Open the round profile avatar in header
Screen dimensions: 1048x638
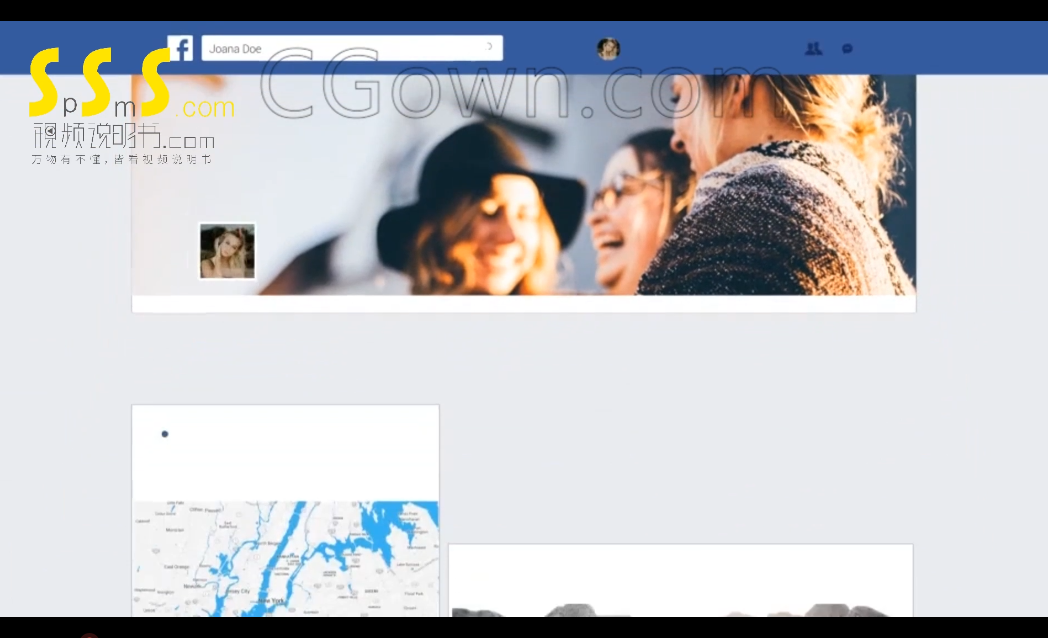pos(608,49)
